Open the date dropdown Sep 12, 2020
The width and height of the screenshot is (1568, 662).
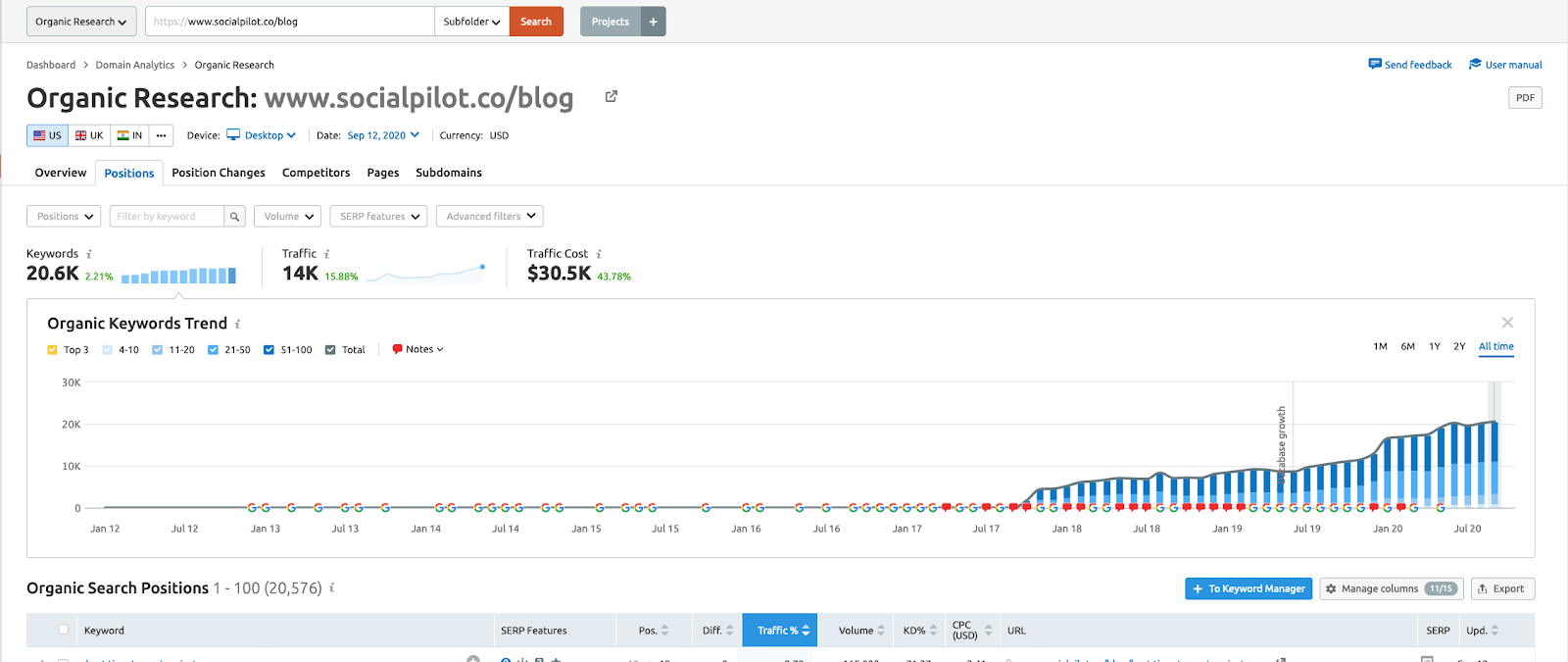[383, 135]
